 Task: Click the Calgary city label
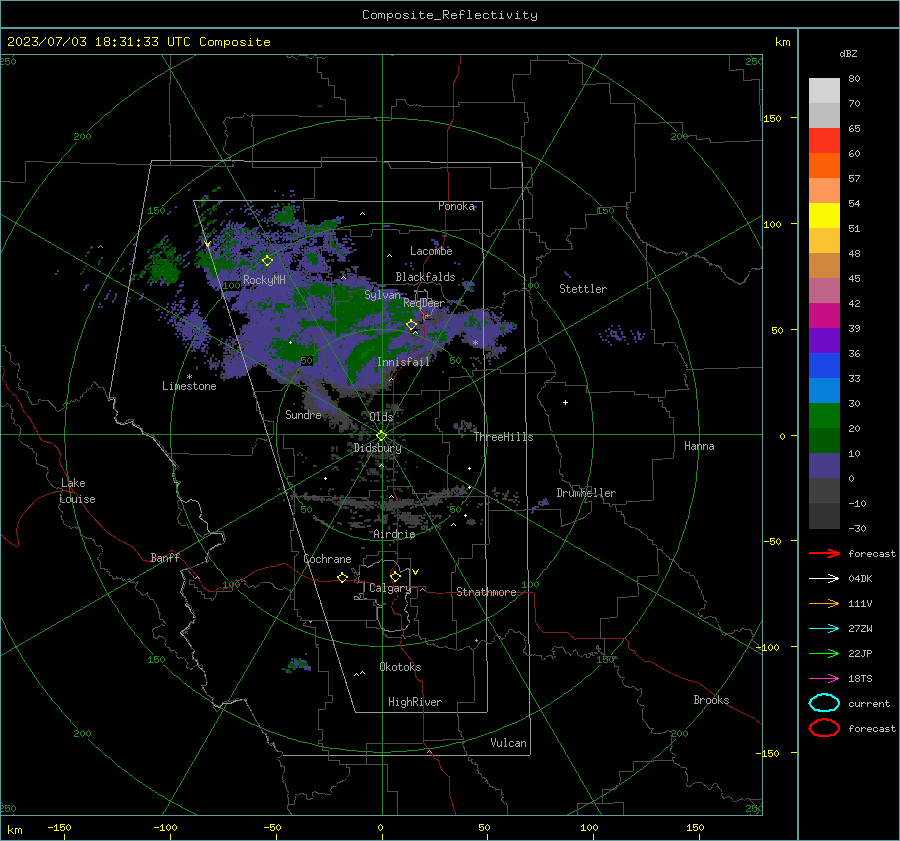[390, 588]
